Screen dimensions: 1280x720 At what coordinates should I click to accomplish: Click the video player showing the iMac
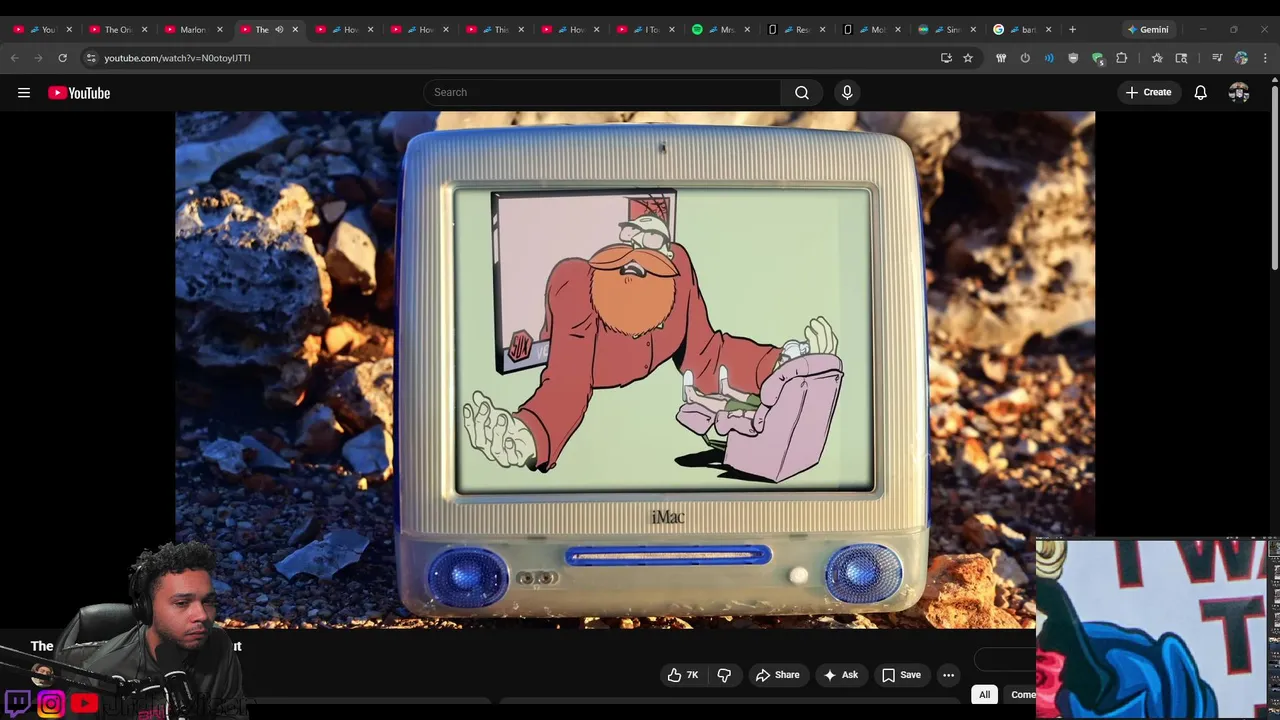click(x=635, y=368)
